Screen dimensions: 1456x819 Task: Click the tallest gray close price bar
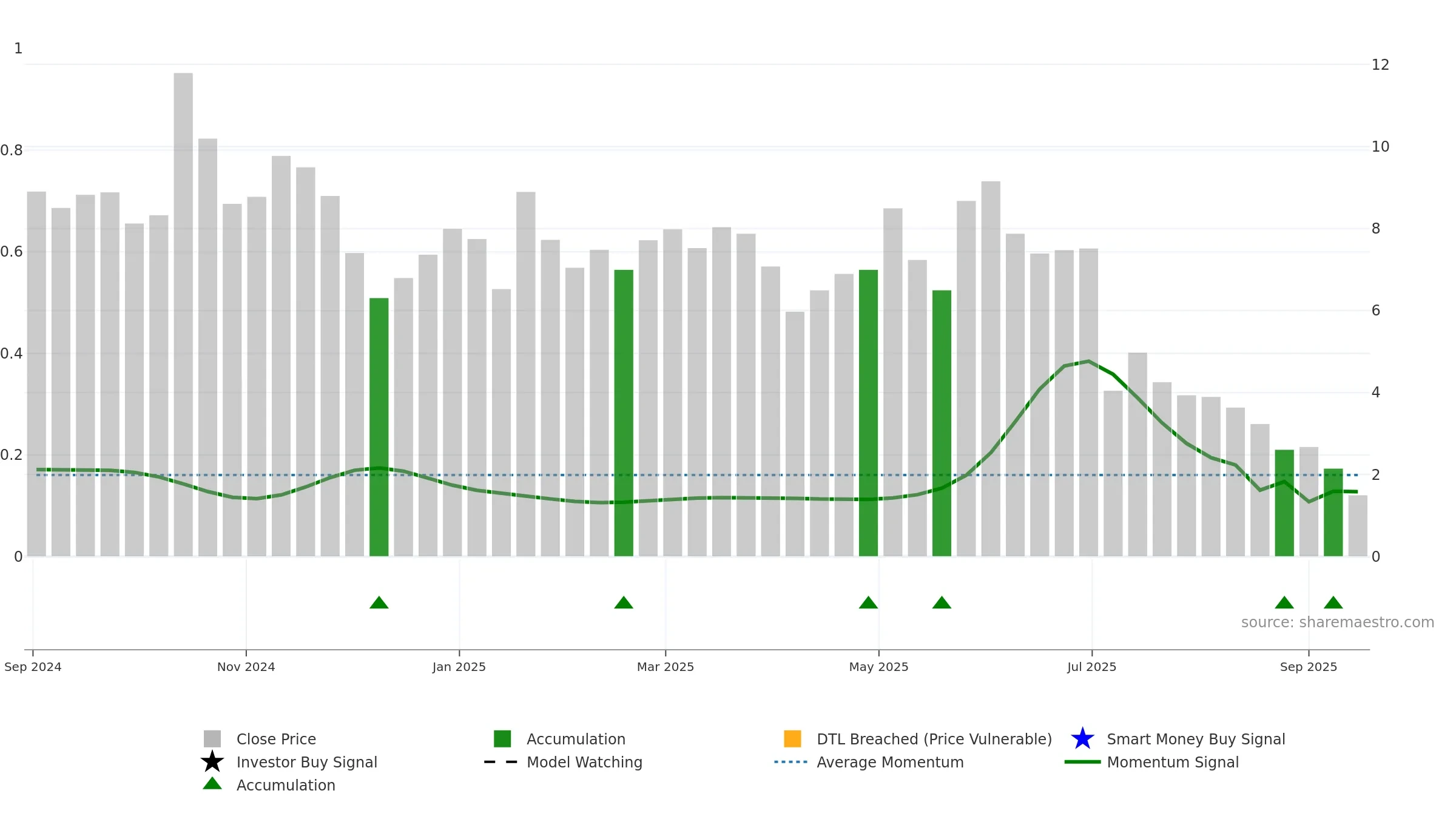click(183, 314)
